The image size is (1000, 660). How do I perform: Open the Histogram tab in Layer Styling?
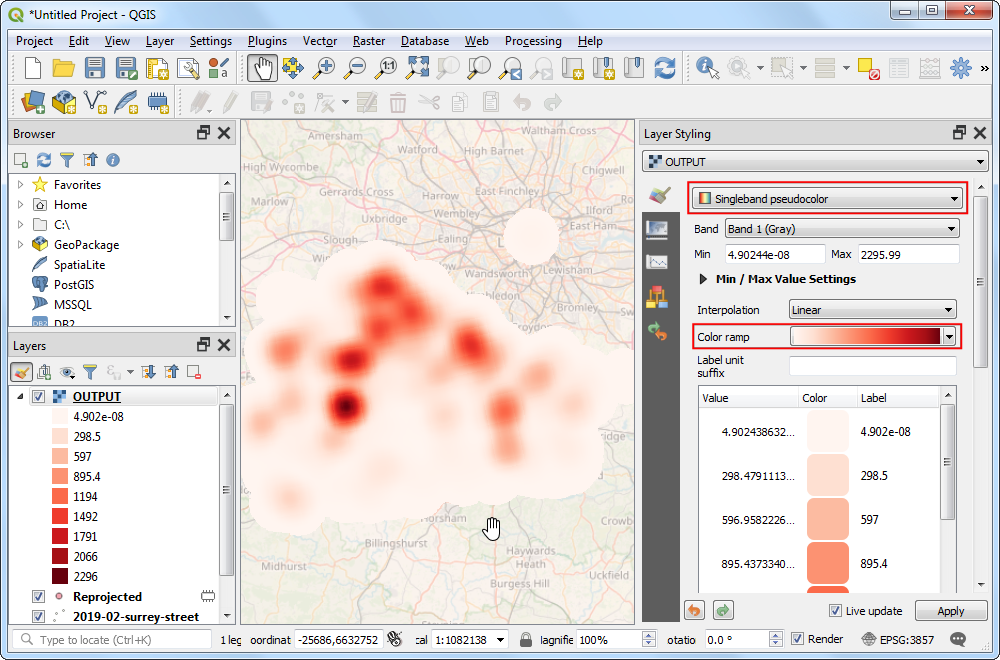click(657, 262)
